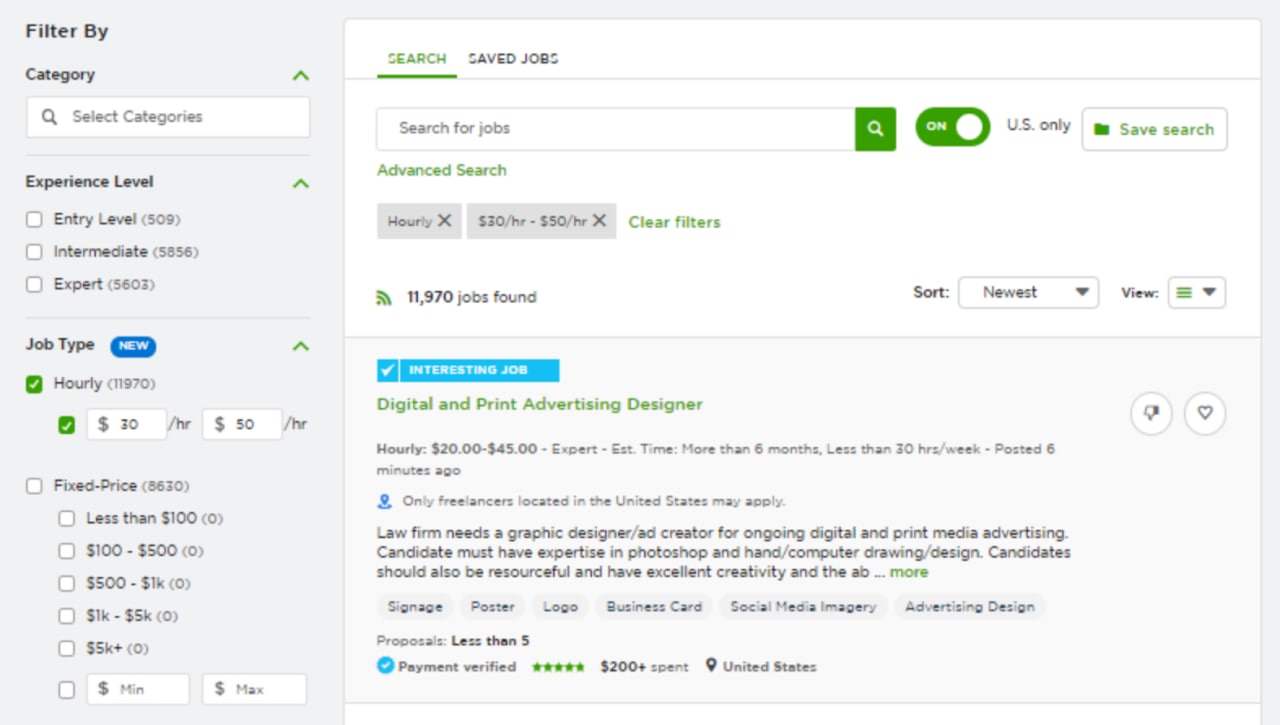Click the Payment verified badge icon
This screenshot has height=725, width=1280.
(x=385, y=666)
